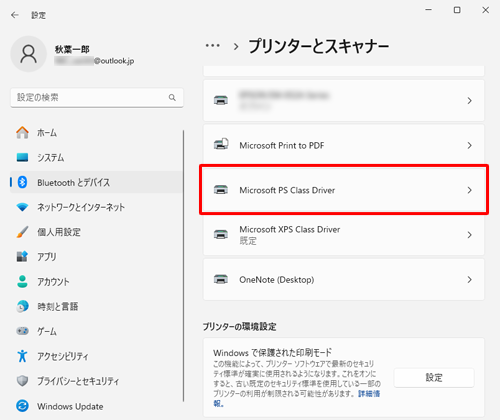Close the Settings window
The height and width of the screenshot is (420, 500).
[486, 10]
